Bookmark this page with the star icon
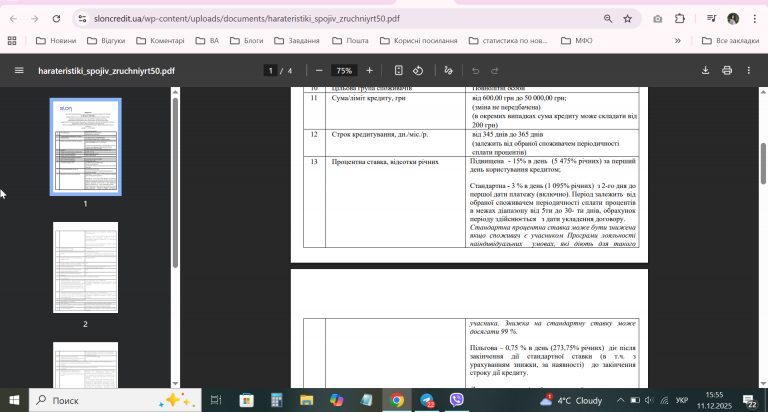Image resolution: width=768 pixels, height=412 pixels. [x=627, y=19]
